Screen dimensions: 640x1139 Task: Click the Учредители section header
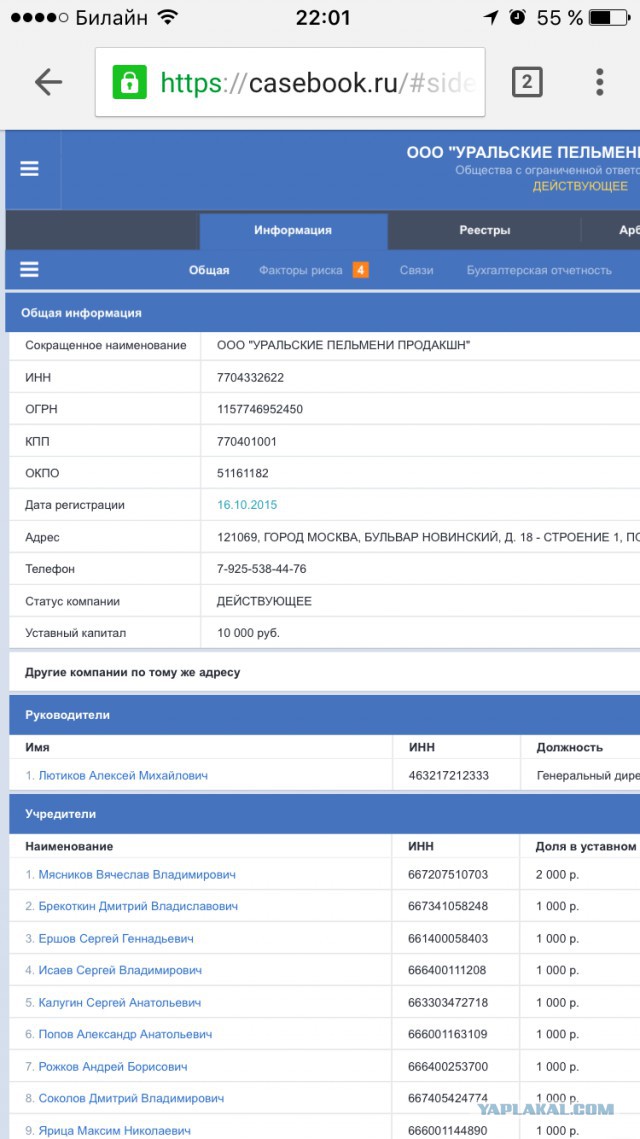[x=324, y=814]
